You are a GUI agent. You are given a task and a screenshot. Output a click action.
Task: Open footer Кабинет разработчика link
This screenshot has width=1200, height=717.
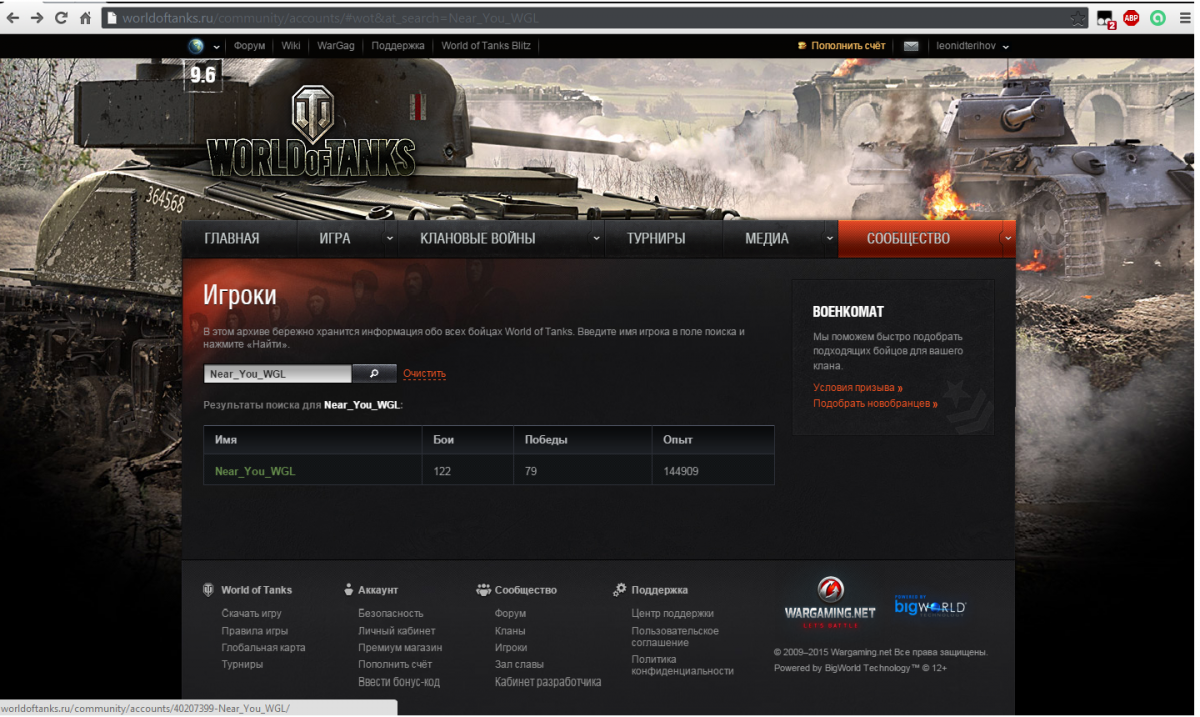pyautogui.click(x=548, y=682)
